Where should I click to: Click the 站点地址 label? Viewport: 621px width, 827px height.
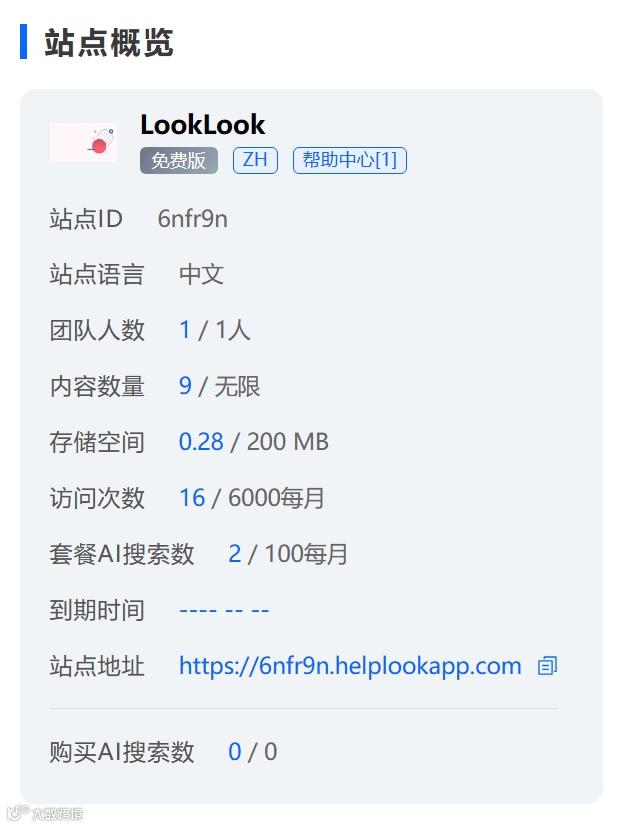(97, 666)
